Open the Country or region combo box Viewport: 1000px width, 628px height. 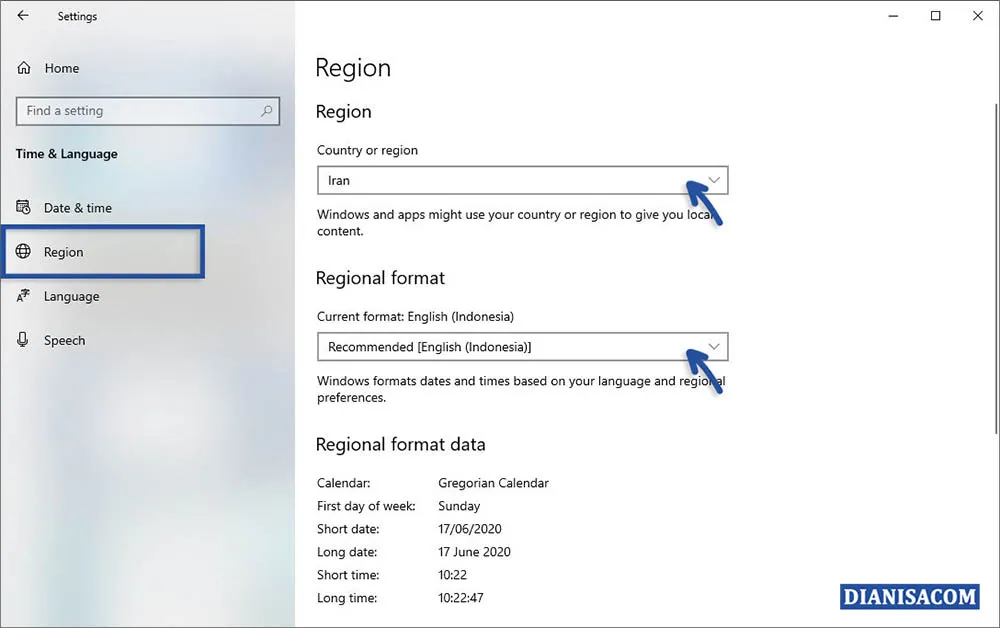coord(522,180)
